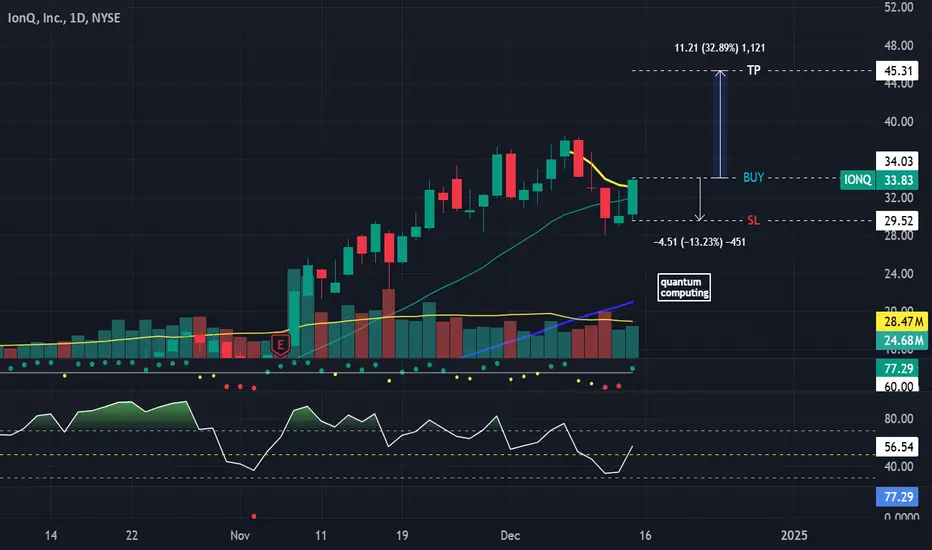The height and width of the screenshot is (550, 932).
Task: Click the green 77.29 indicator value
Action: point(897,368)
